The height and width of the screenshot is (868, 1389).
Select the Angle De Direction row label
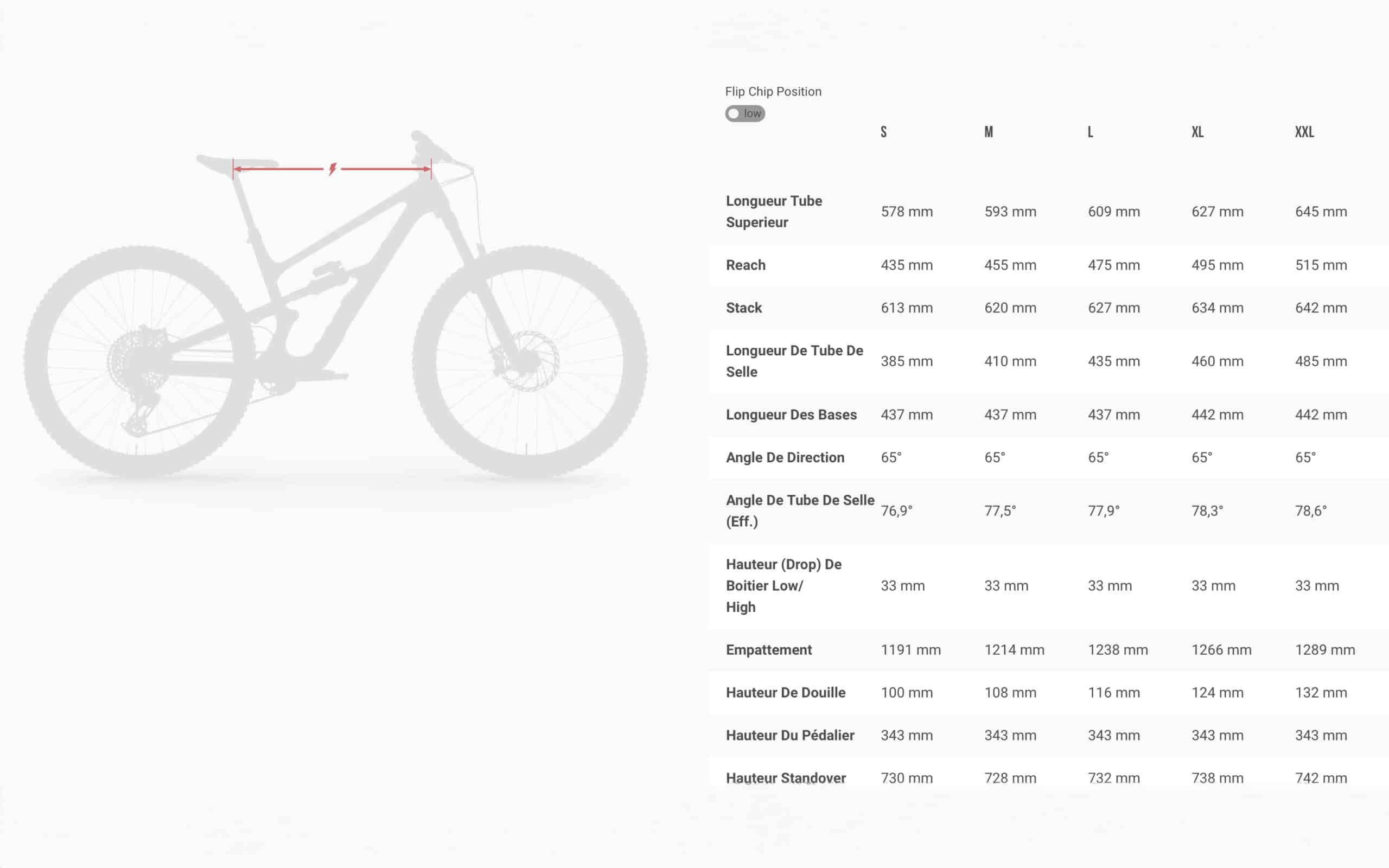tap(785, 457)
